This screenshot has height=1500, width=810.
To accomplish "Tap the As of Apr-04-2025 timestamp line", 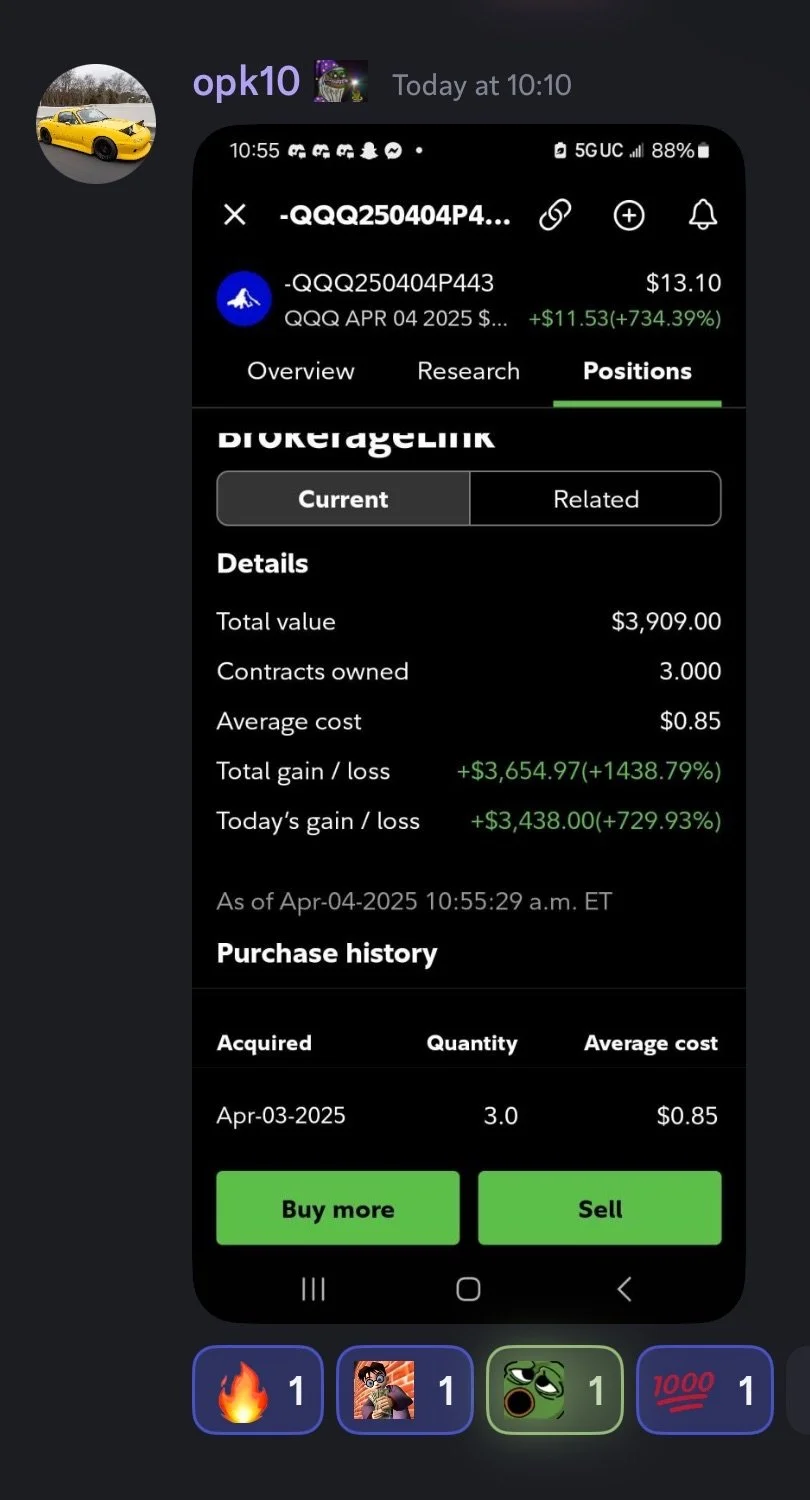I will point(414,901).
